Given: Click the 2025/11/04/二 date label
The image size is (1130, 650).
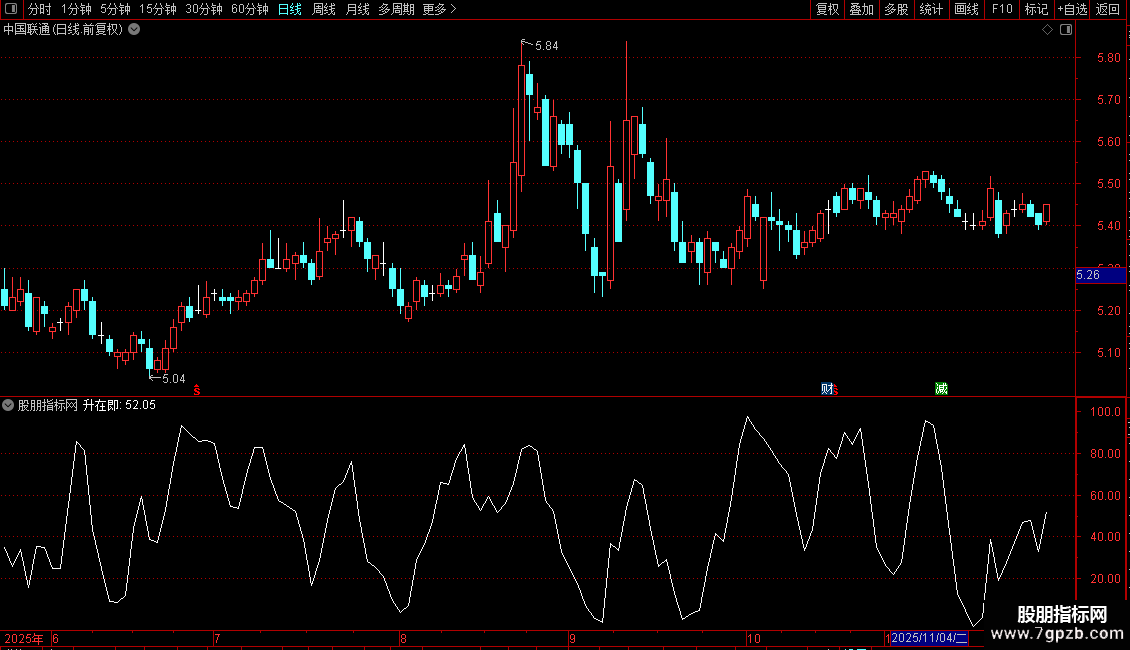Looking at the screenshot, I should [x=929, y=638].
